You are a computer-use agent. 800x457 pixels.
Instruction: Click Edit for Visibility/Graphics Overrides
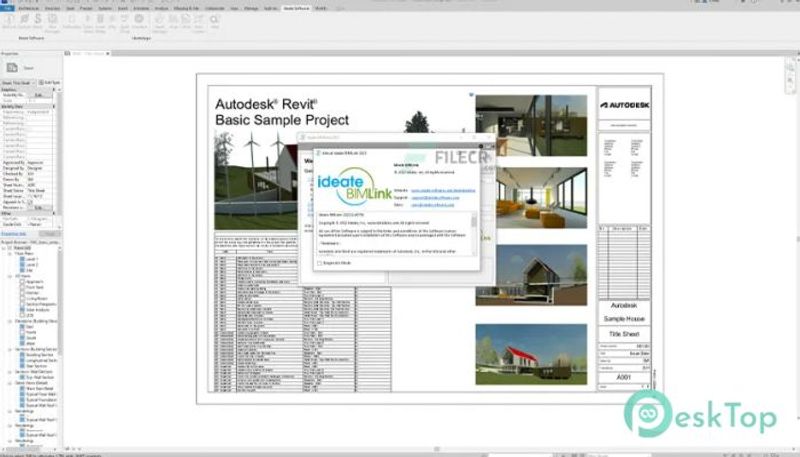click(x=39, y=95)
